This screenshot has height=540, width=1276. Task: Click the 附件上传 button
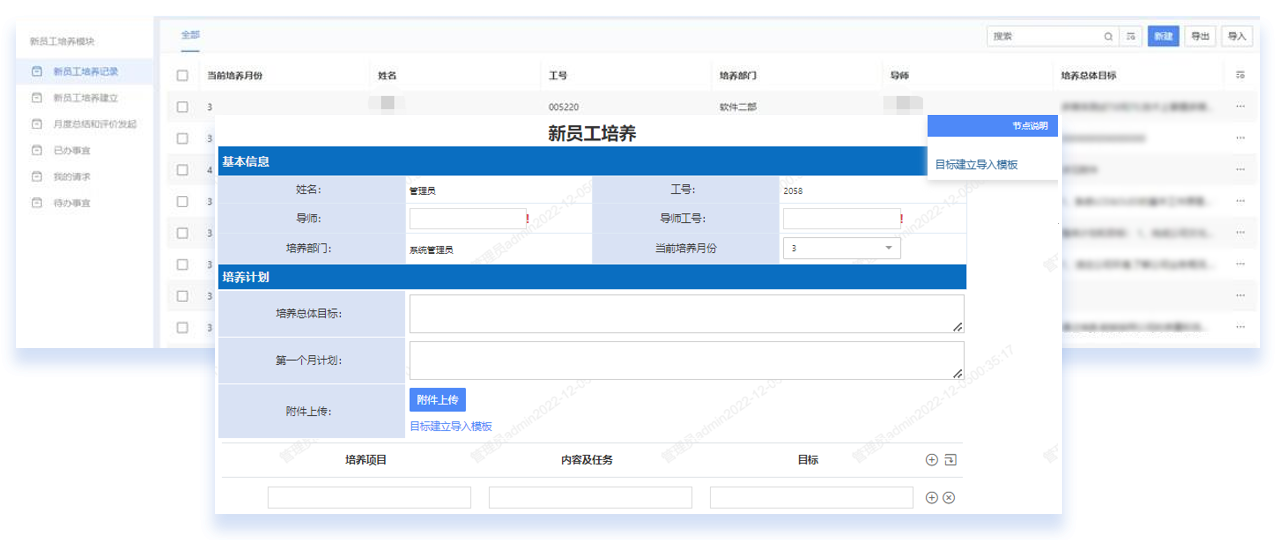point(437,400)
